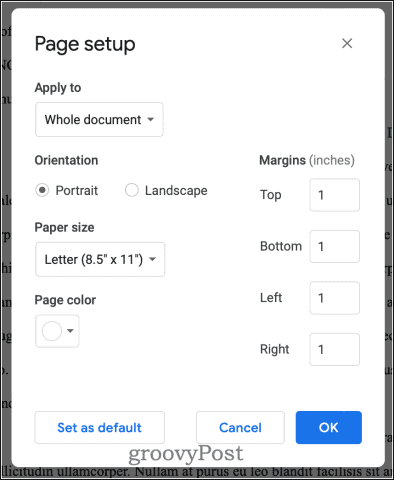Confirm with the OK button
This screenshot has height=480, width=394.
[x=329, y=427]
